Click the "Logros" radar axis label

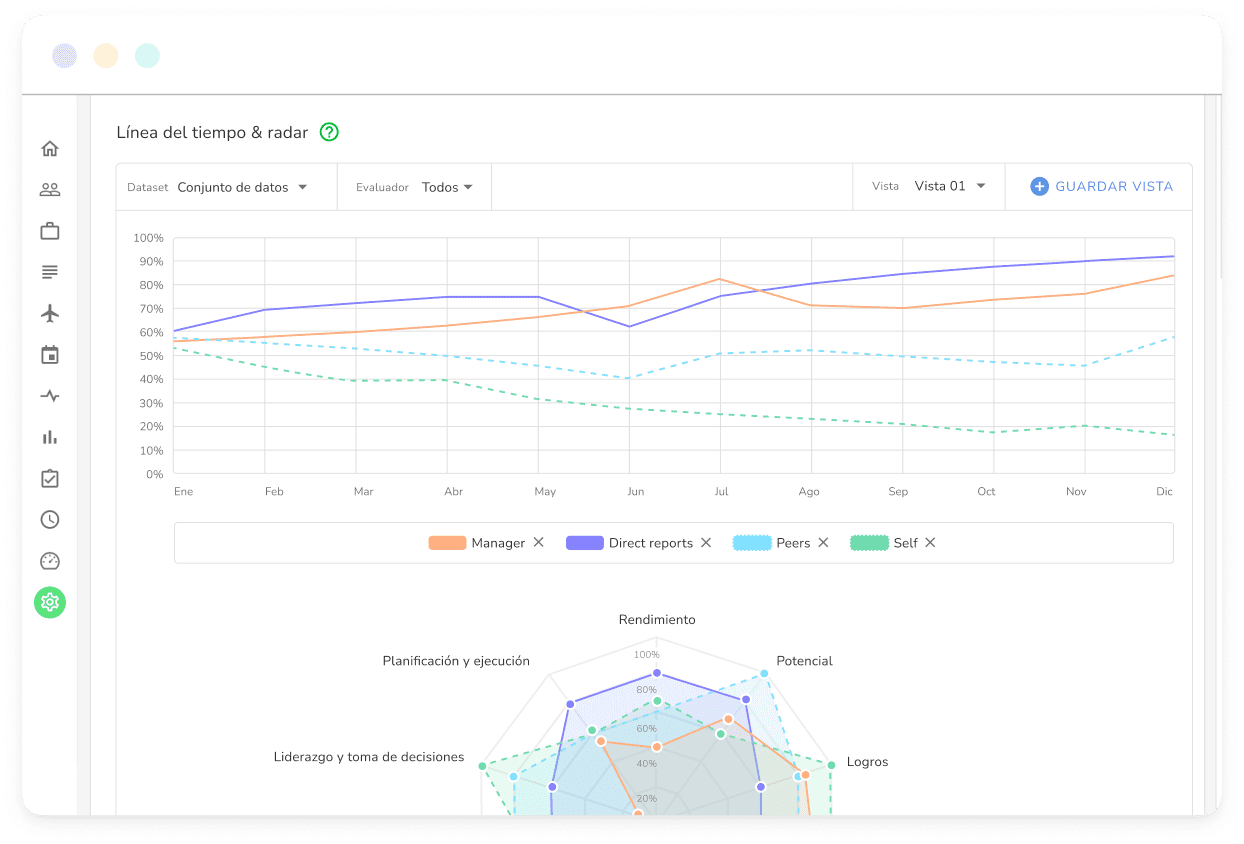[867, 762]
